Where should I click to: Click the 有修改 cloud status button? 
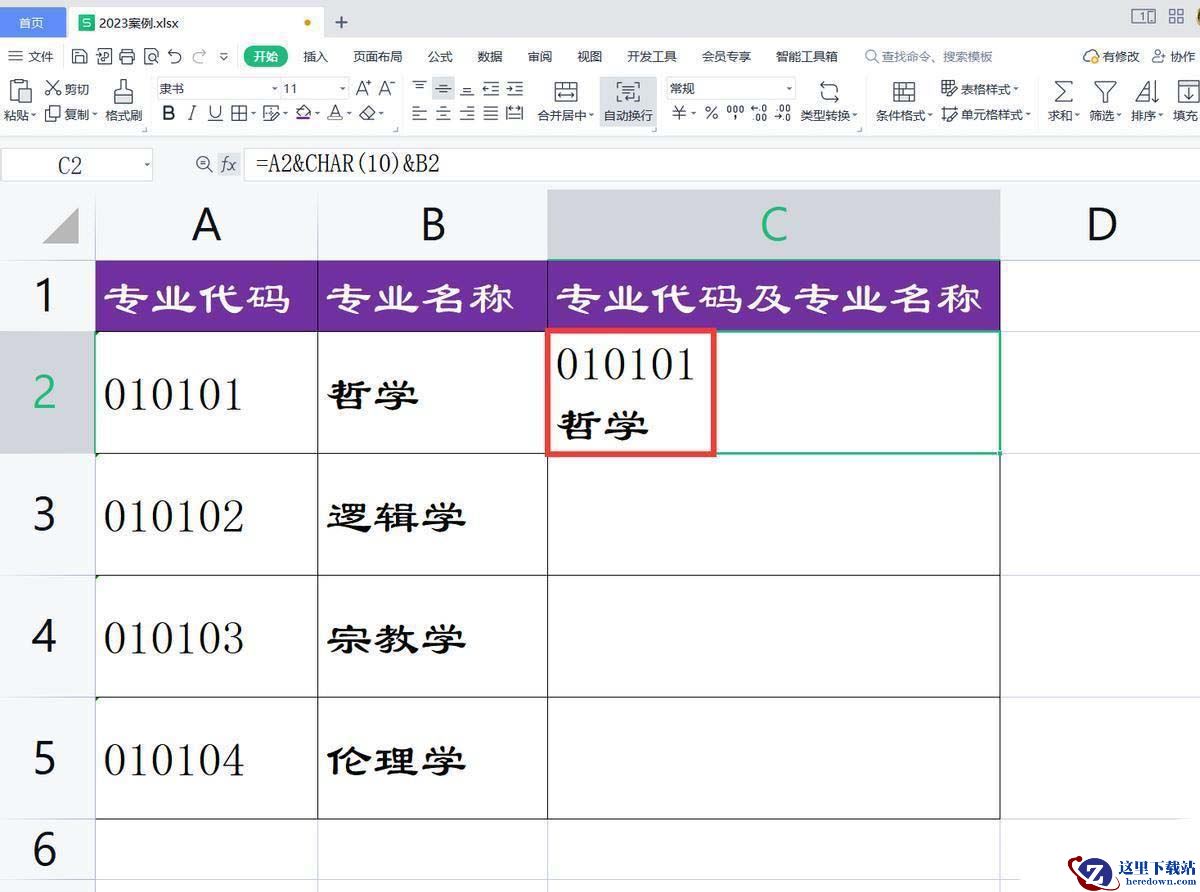tap(1111, 57)
